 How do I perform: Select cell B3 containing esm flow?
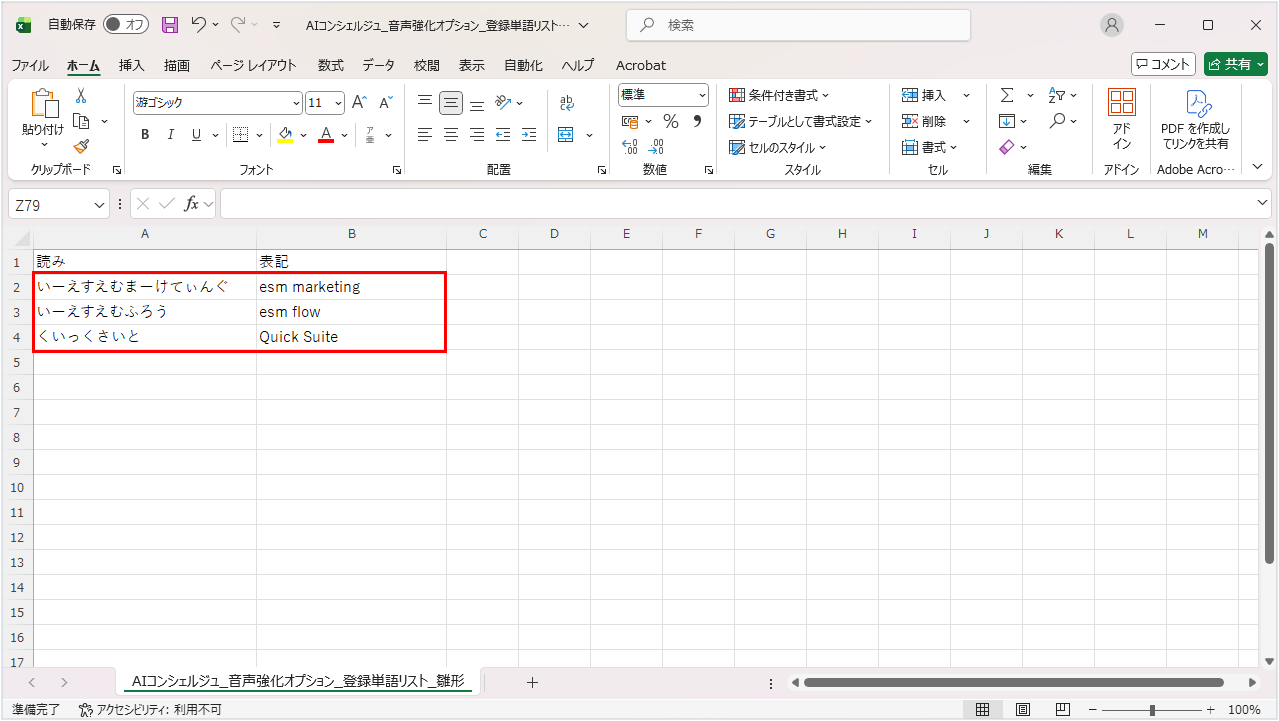(350, 312)
